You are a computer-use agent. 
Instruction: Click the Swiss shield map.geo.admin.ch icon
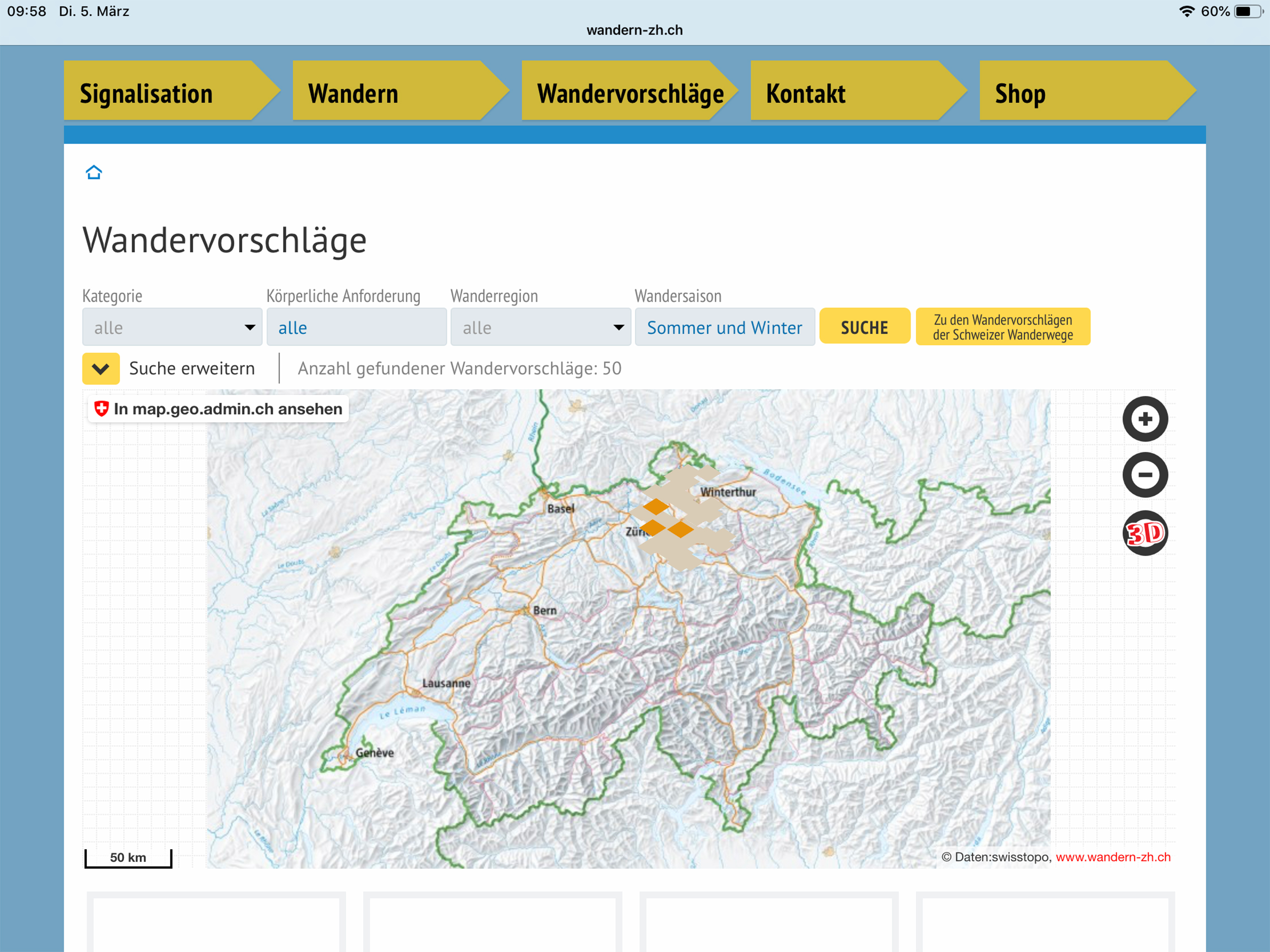click(x=102, y=409)
